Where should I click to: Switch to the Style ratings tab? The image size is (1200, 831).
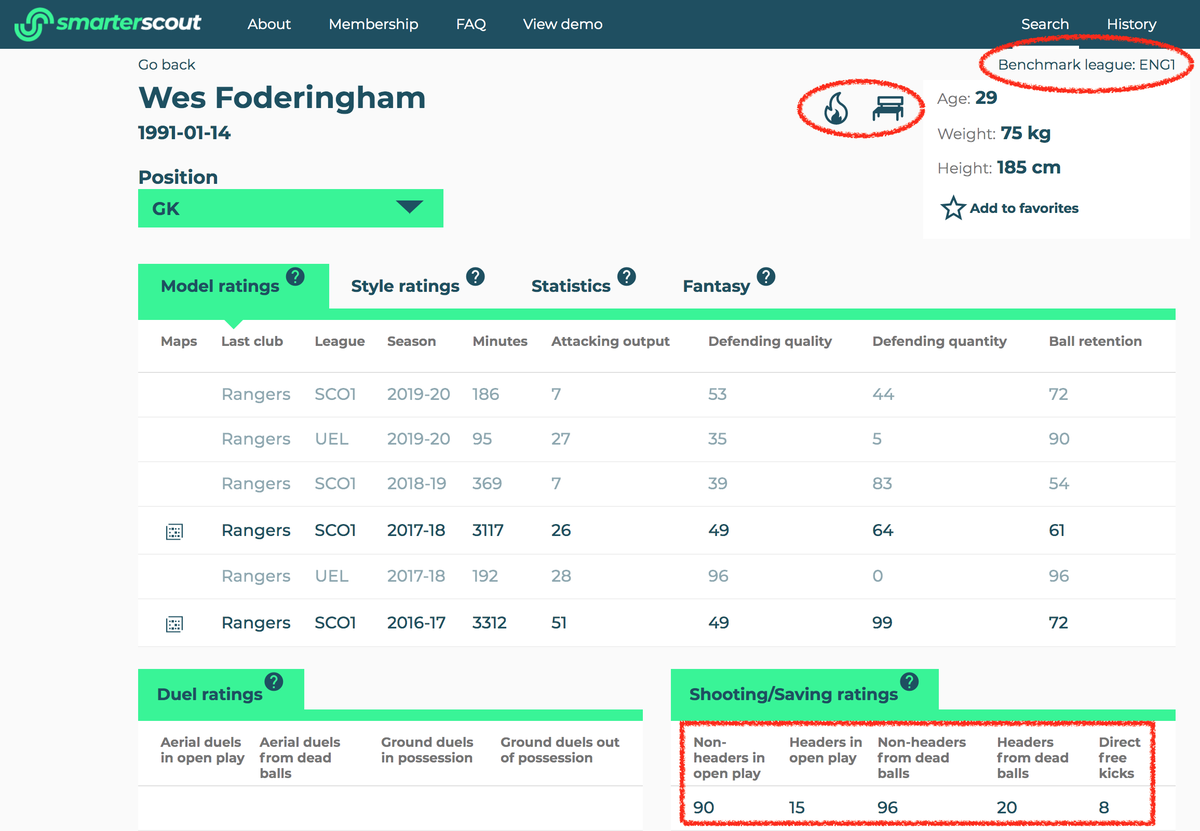405,286
